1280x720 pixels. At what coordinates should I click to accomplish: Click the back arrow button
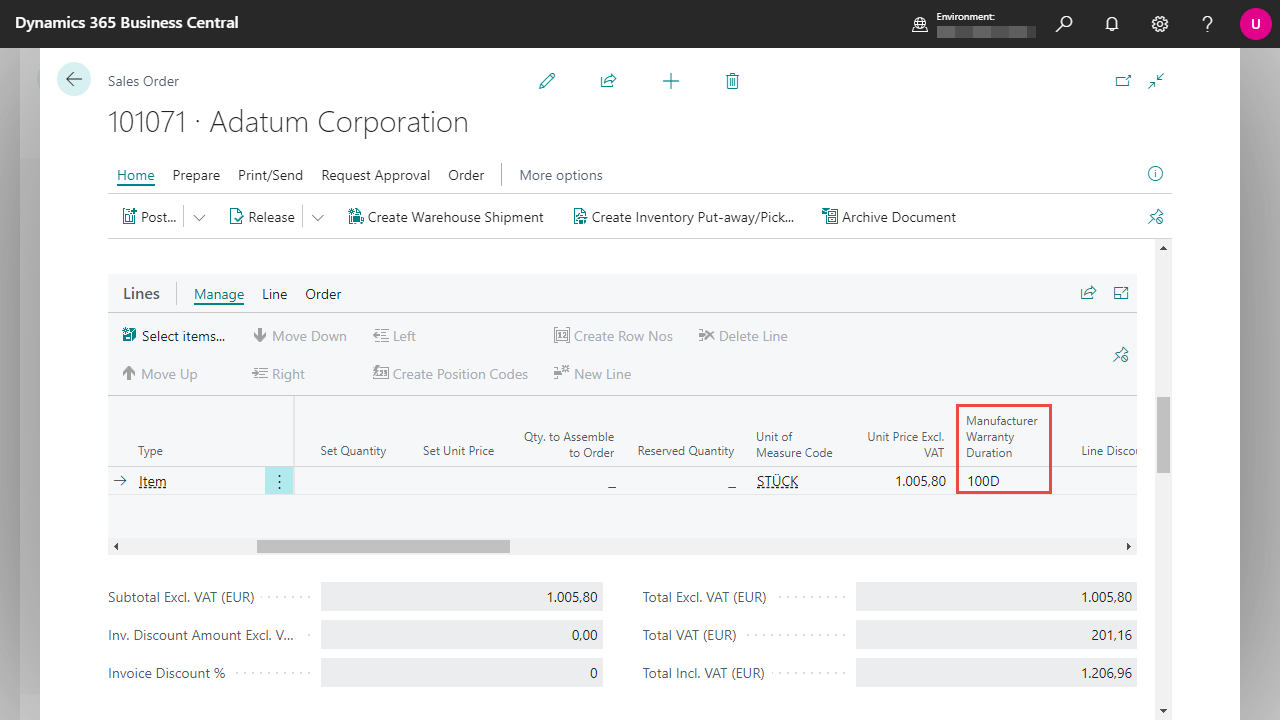[x=74, y=79]
